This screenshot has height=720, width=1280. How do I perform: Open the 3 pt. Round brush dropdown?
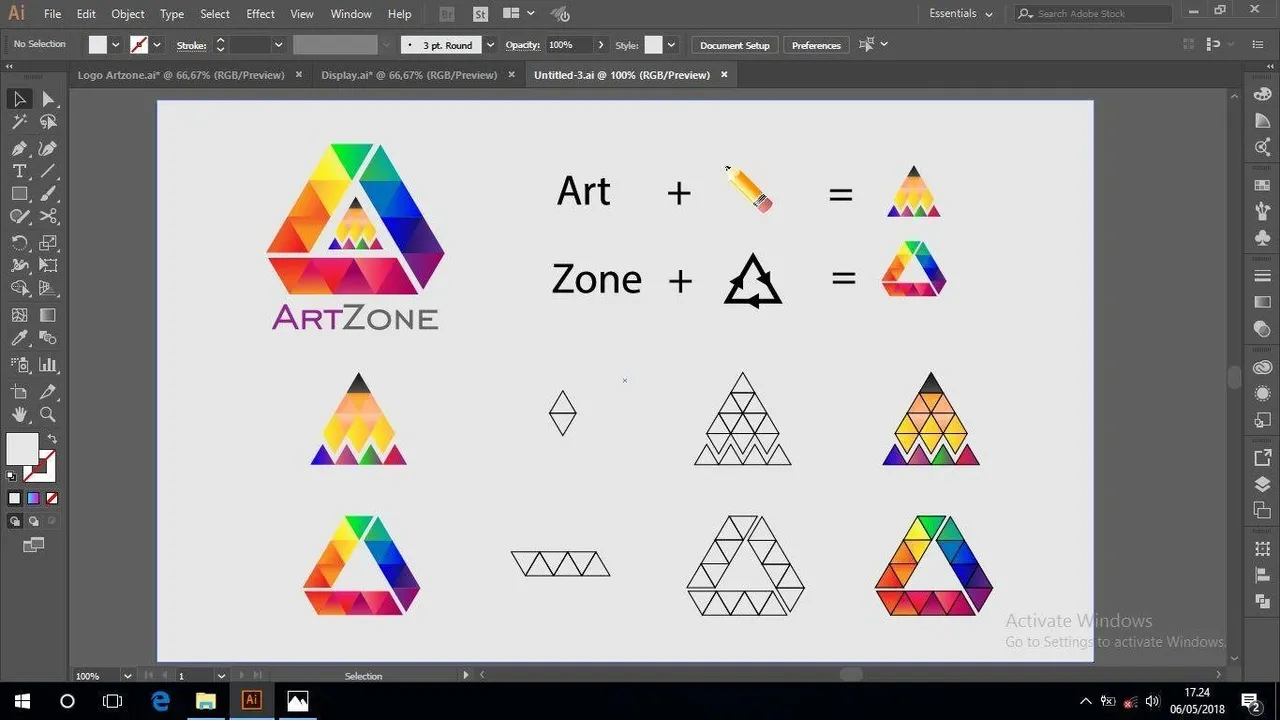[489, 45]
